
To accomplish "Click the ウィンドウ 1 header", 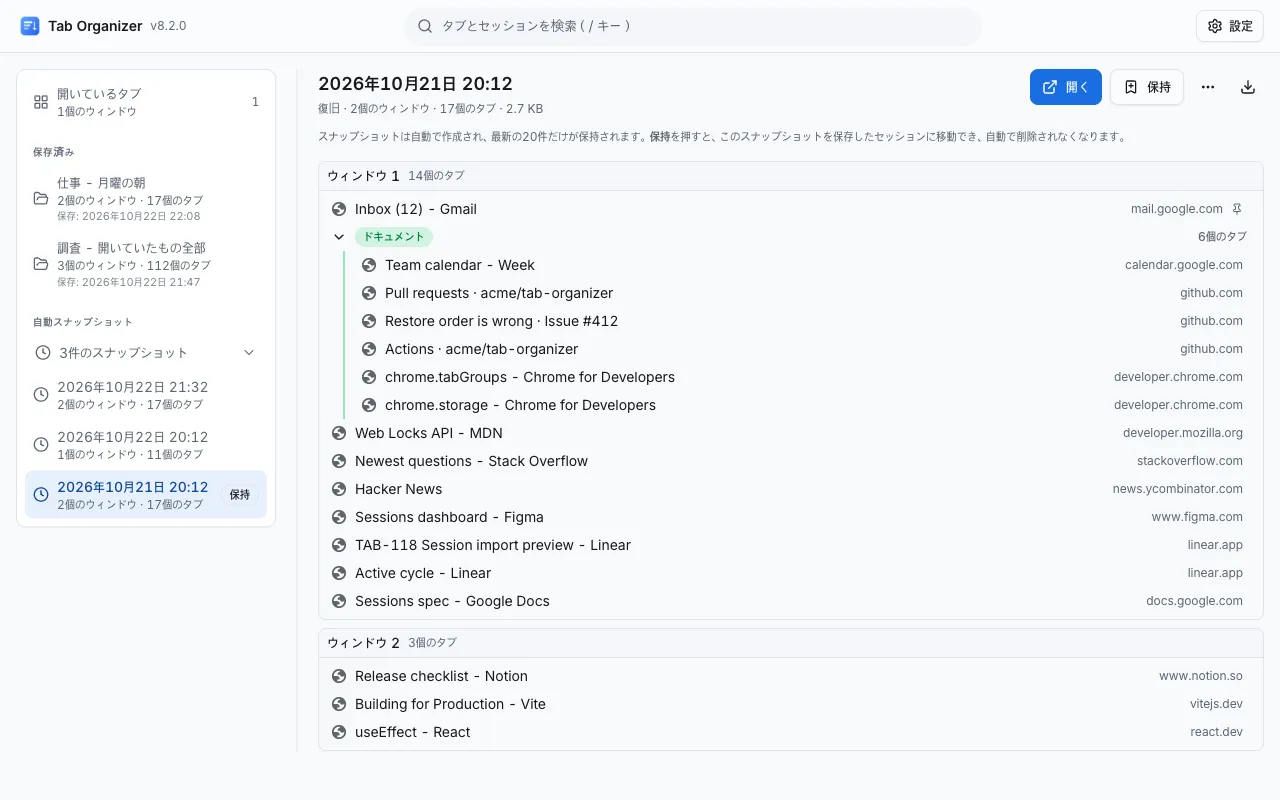I will pos(791,176).
